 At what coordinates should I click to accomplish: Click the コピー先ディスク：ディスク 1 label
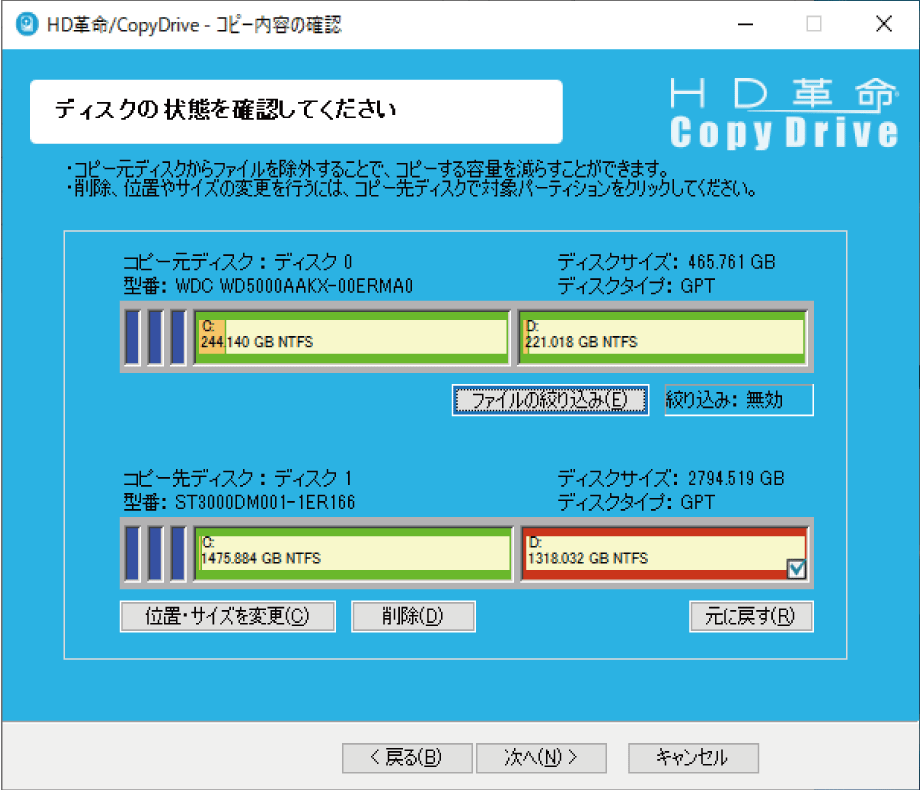pyautogui.click(x=238, y=478)
